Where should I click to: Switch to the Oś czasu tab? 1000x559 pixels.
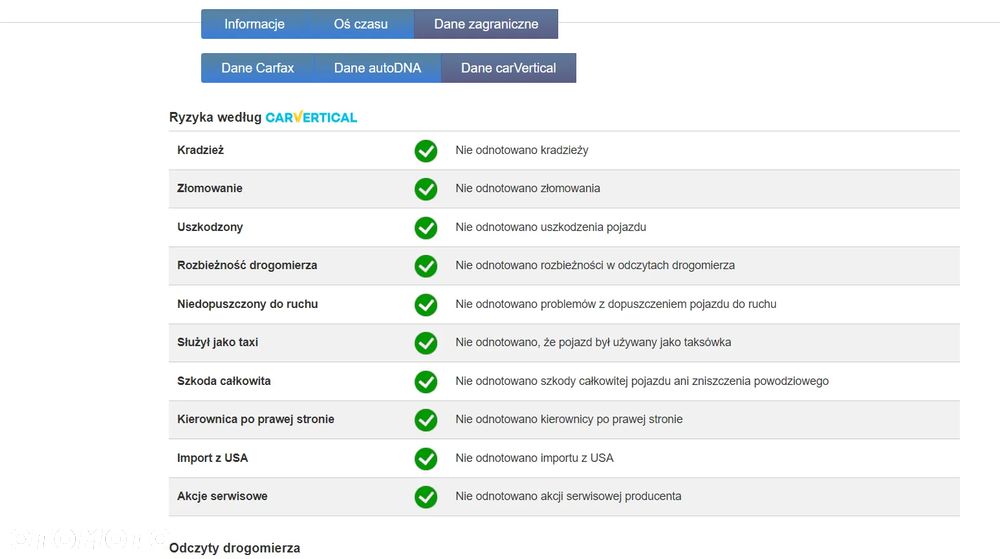coord(361,24)
